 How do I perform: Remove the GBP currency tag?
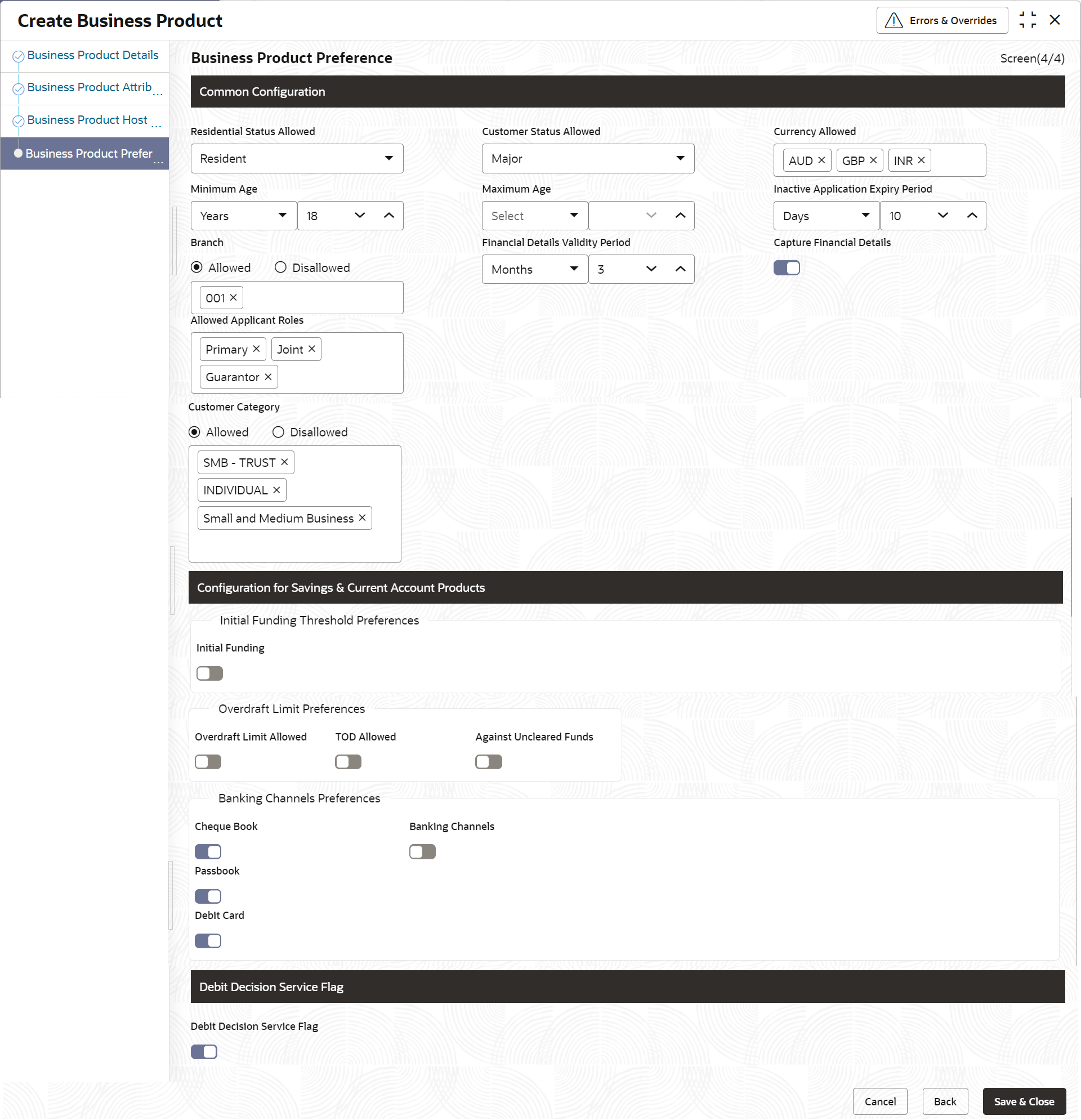coord(873,160)
